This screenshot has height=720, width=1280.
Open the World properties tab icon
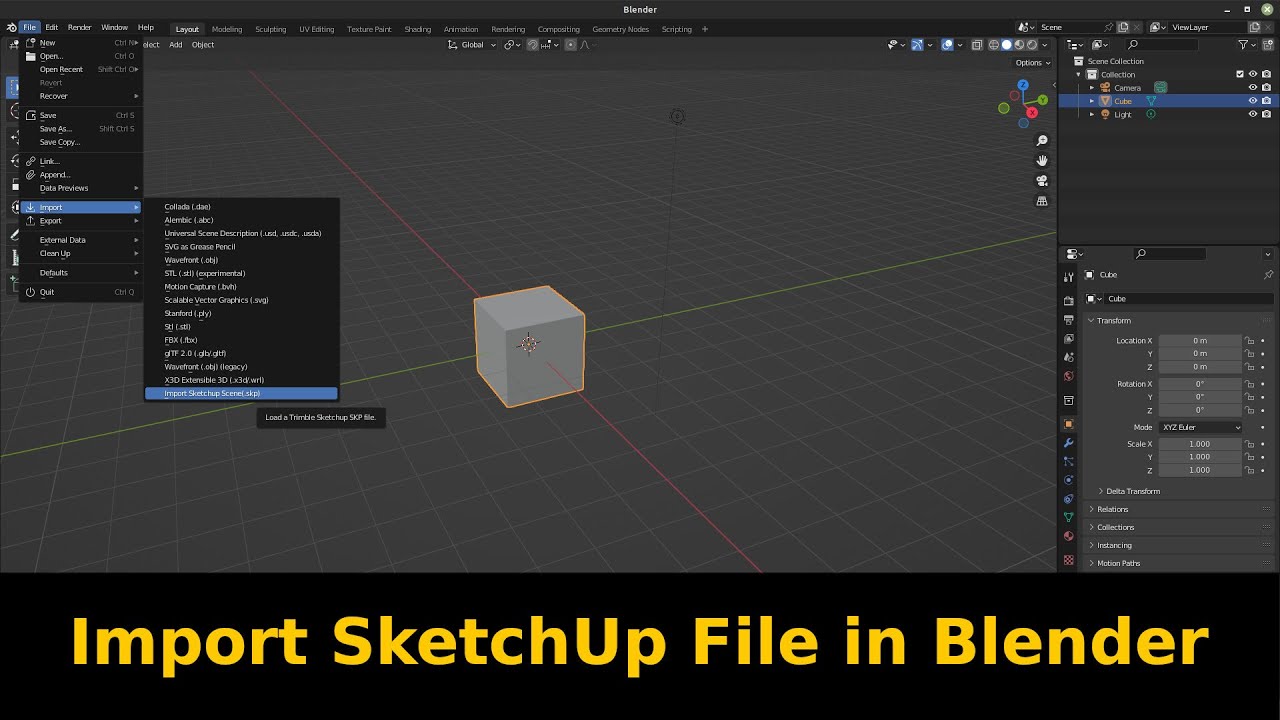click(x=1068, y=376)
